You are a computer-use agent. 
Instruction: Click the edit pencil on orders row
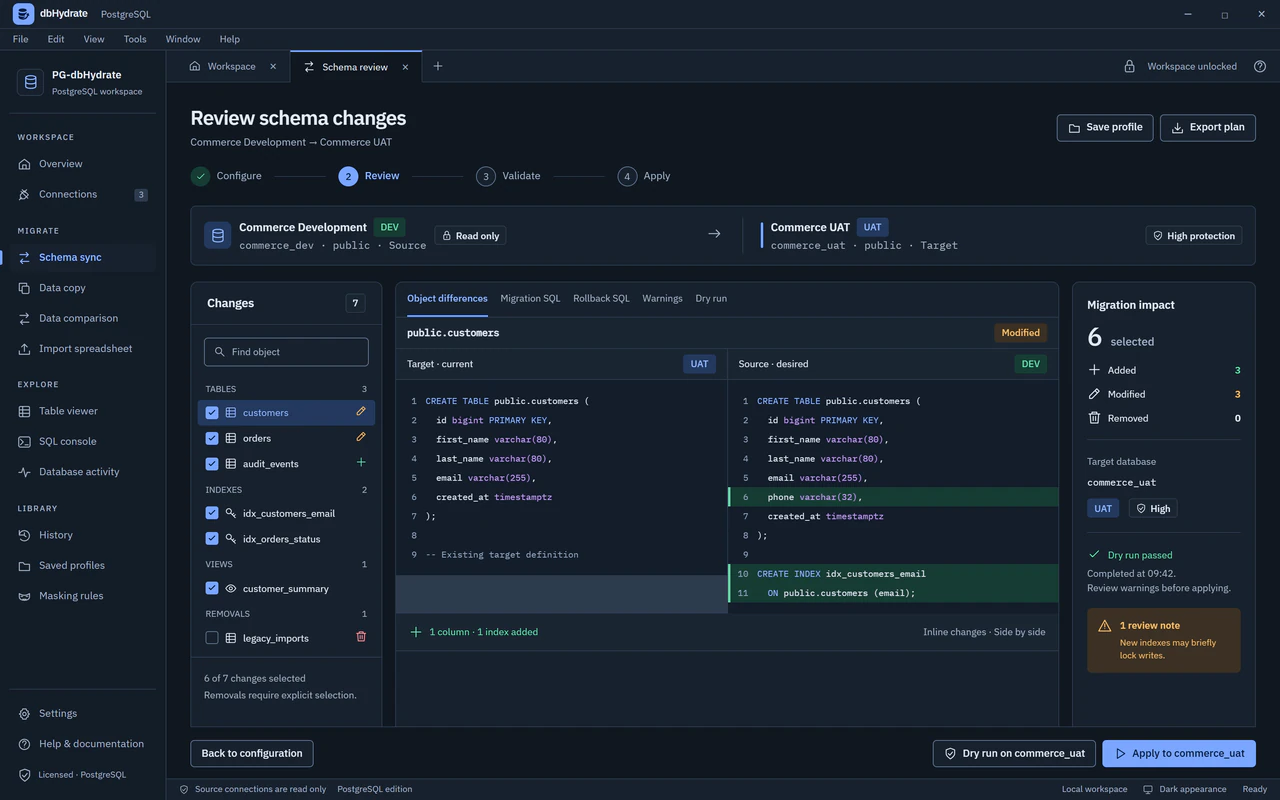361,437
